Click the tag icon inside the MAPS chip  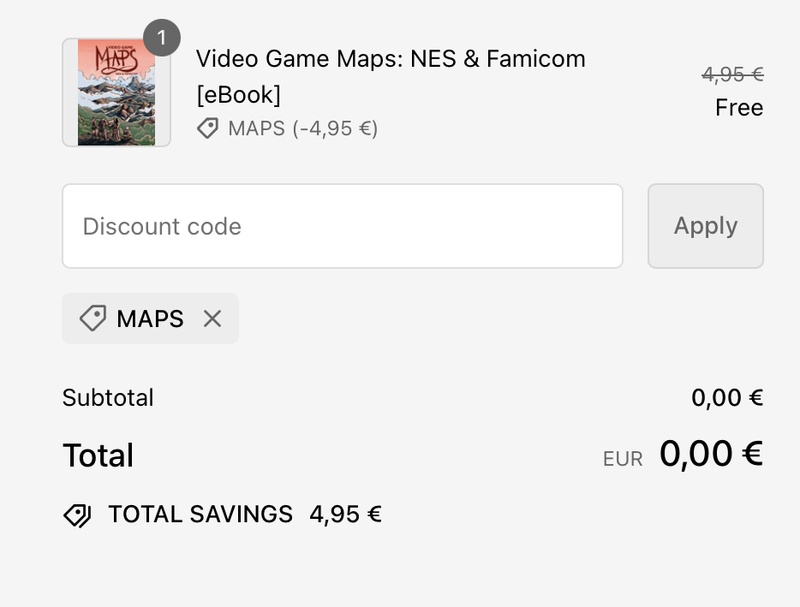tap(93, 318)
